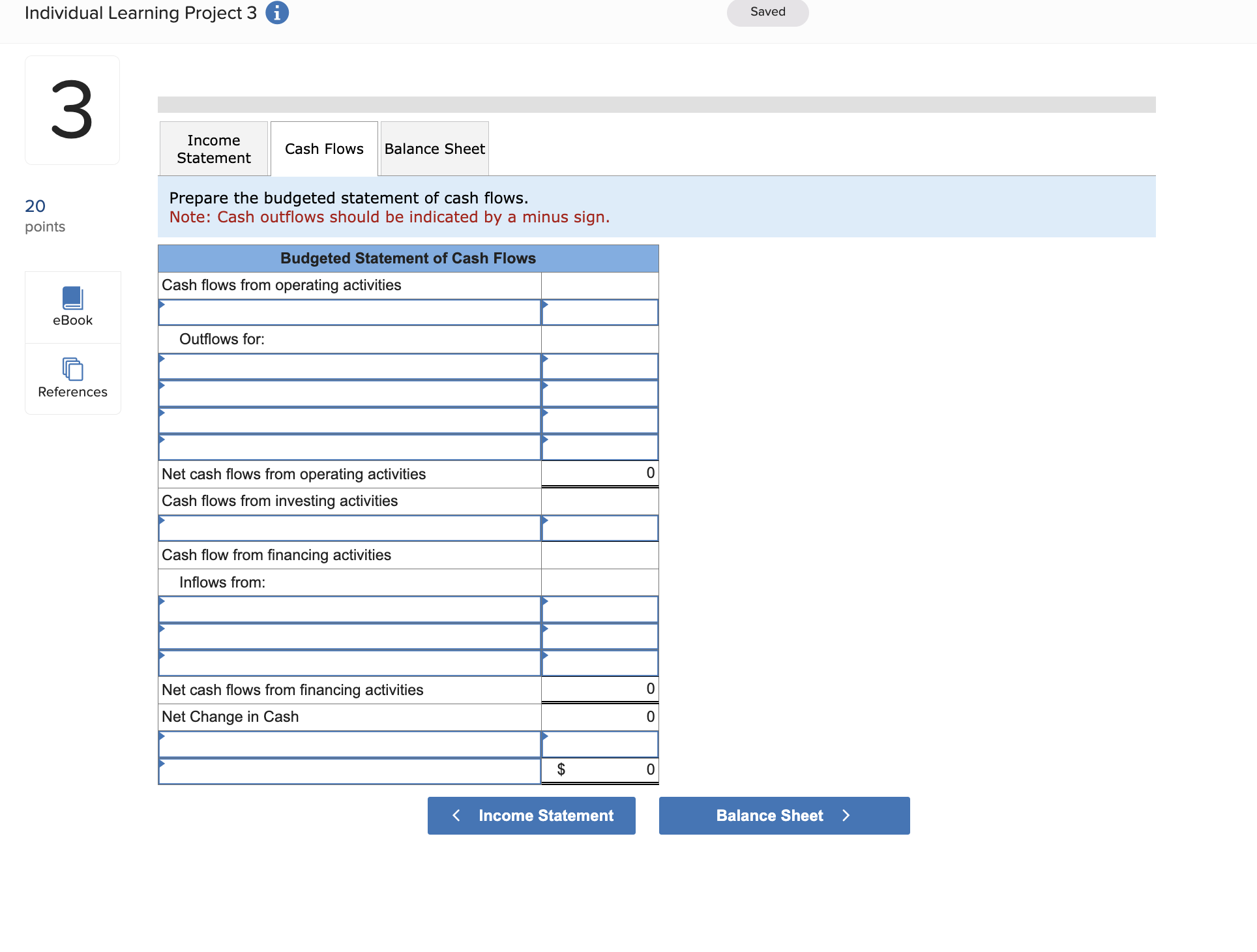
Task: Select the Cash Flows tab
Action: (323, 149)
